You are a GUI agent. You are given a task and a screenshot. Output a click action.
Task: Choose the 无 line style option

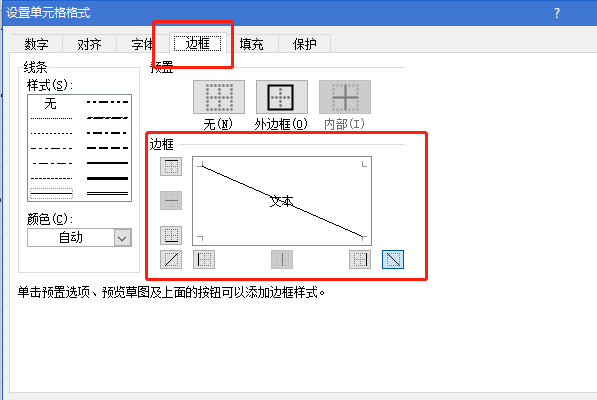click(x=51, y=103)
